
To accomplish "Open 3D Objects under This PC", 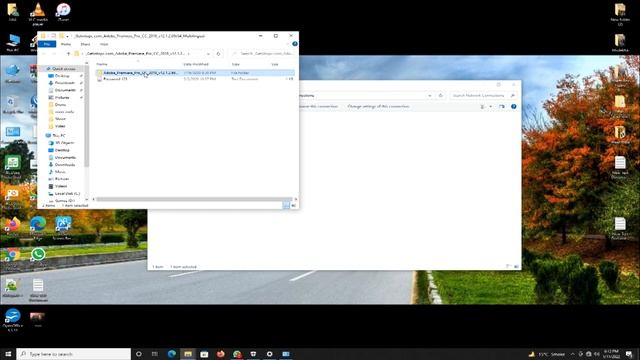I will tap(64, 143).
